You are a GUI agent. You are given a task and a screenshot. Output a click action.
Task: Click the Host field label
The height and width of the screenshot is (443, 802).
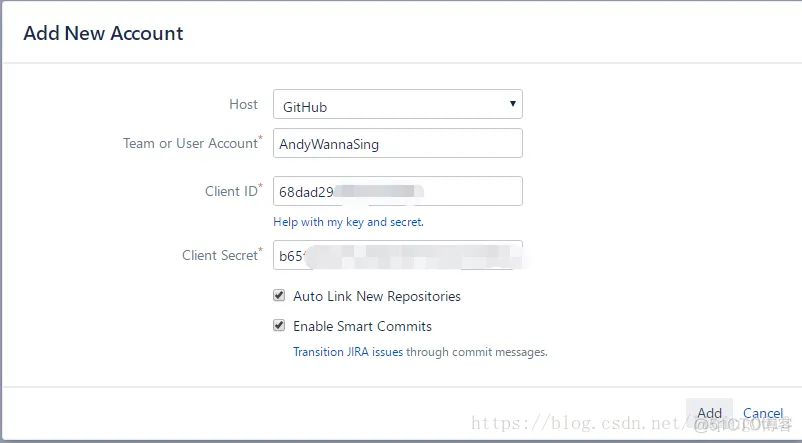pos(243,104)
